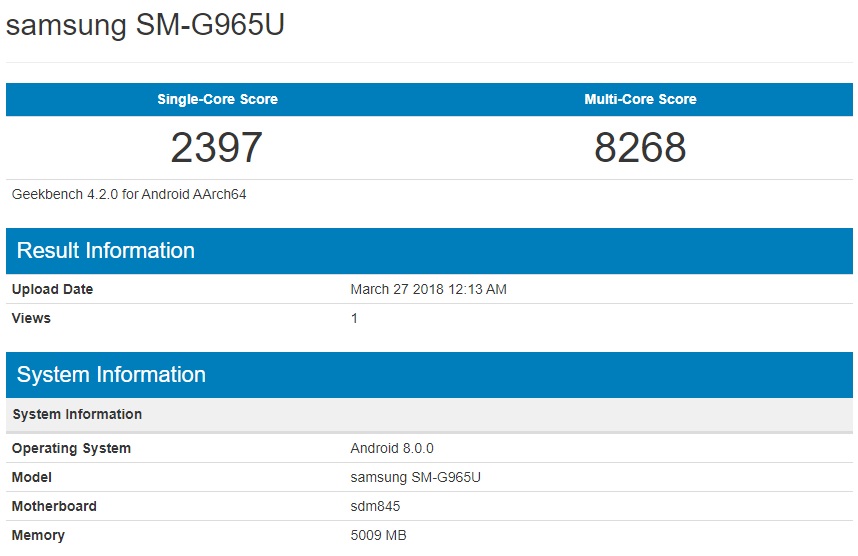Select the Multi-Core Score column header
This screenshot has width=858, height=556.
coord(640,99)
